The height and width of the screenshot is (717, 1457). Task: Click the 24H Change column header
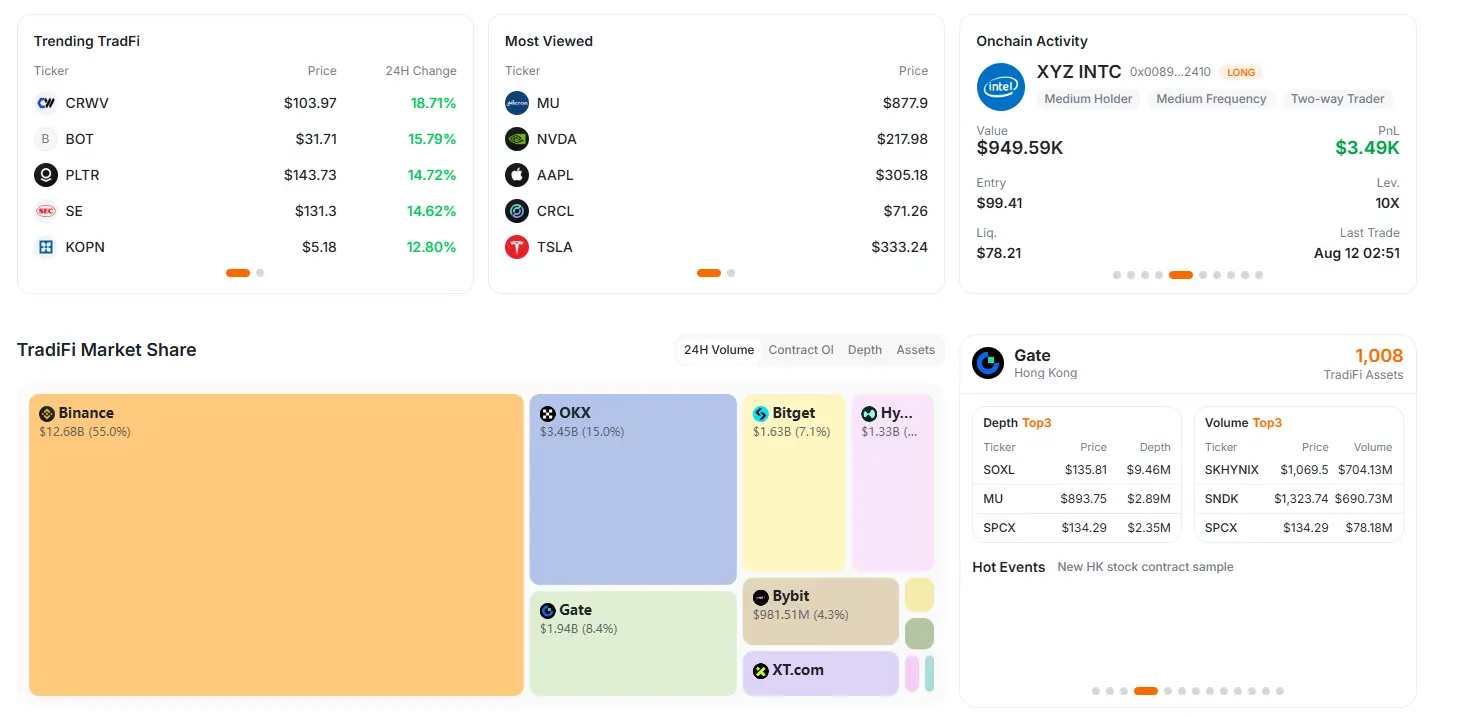(x=421, y=71)
